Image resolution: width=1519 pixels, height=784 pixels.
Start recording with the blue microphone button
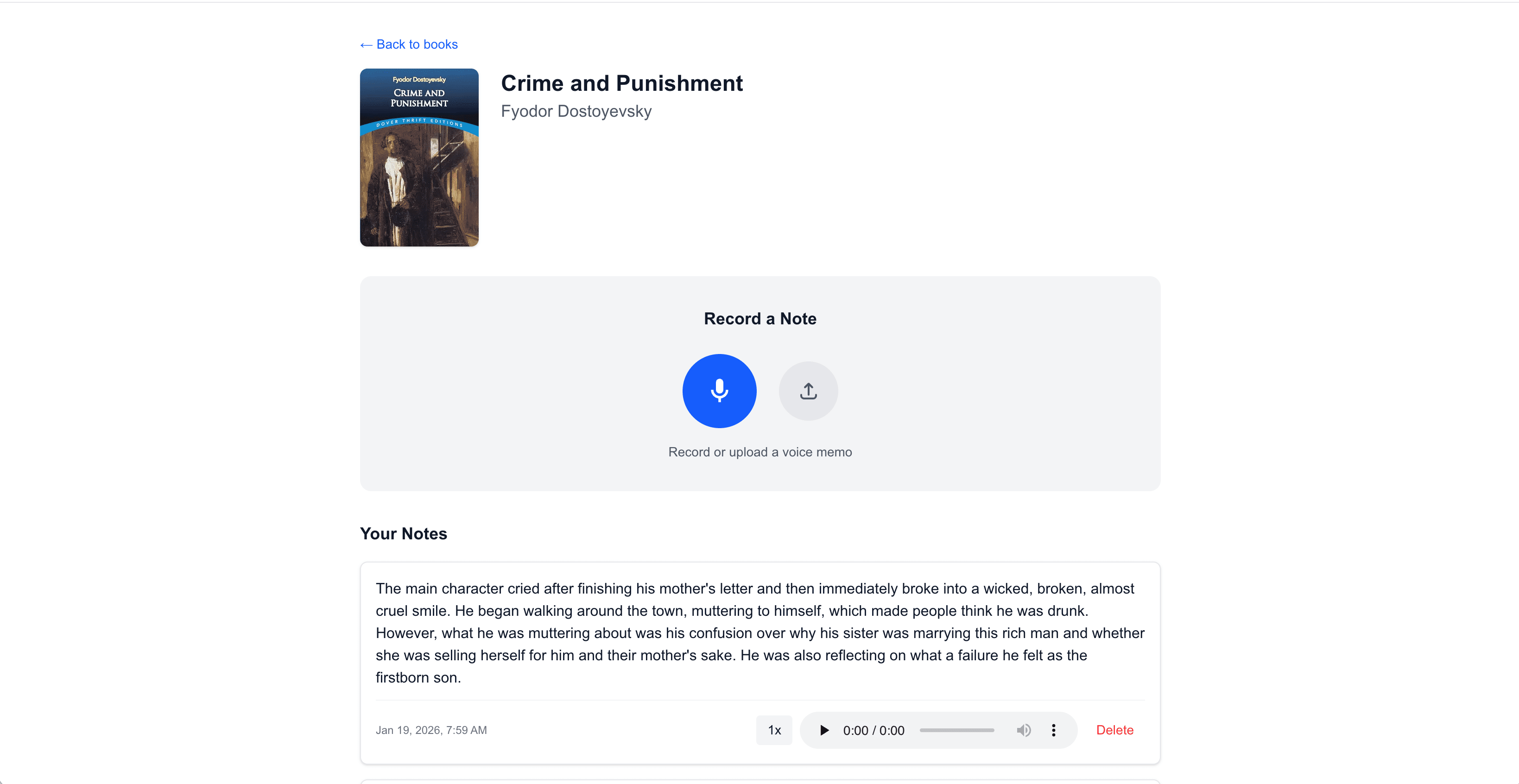click(719, 391)
